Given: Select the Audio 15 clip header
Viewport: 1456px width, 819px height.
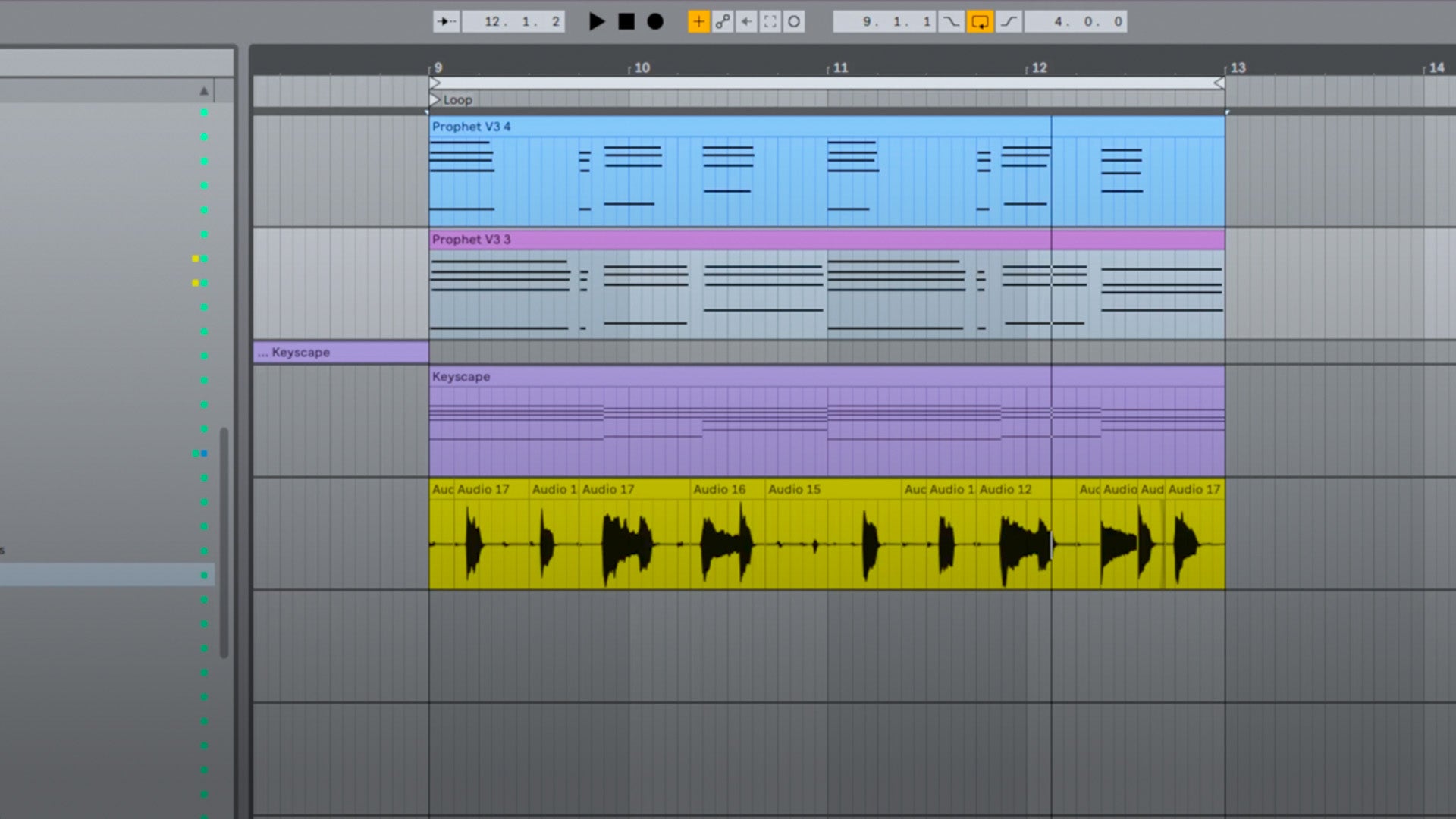Looking at the screenshot, I should tap(794, 490).
